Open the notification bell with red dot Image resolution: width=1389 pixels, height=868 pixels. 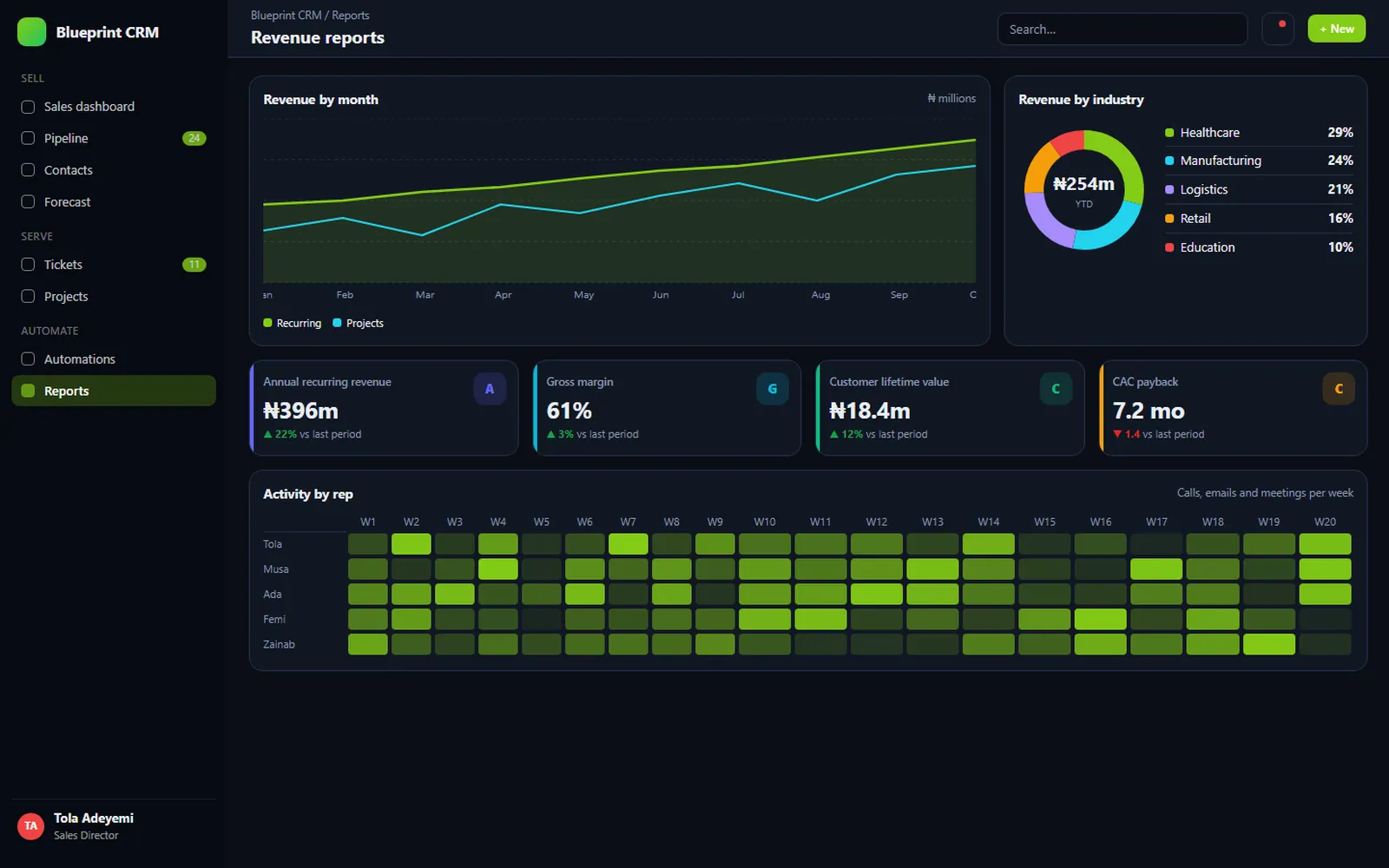coord(1278,29)
